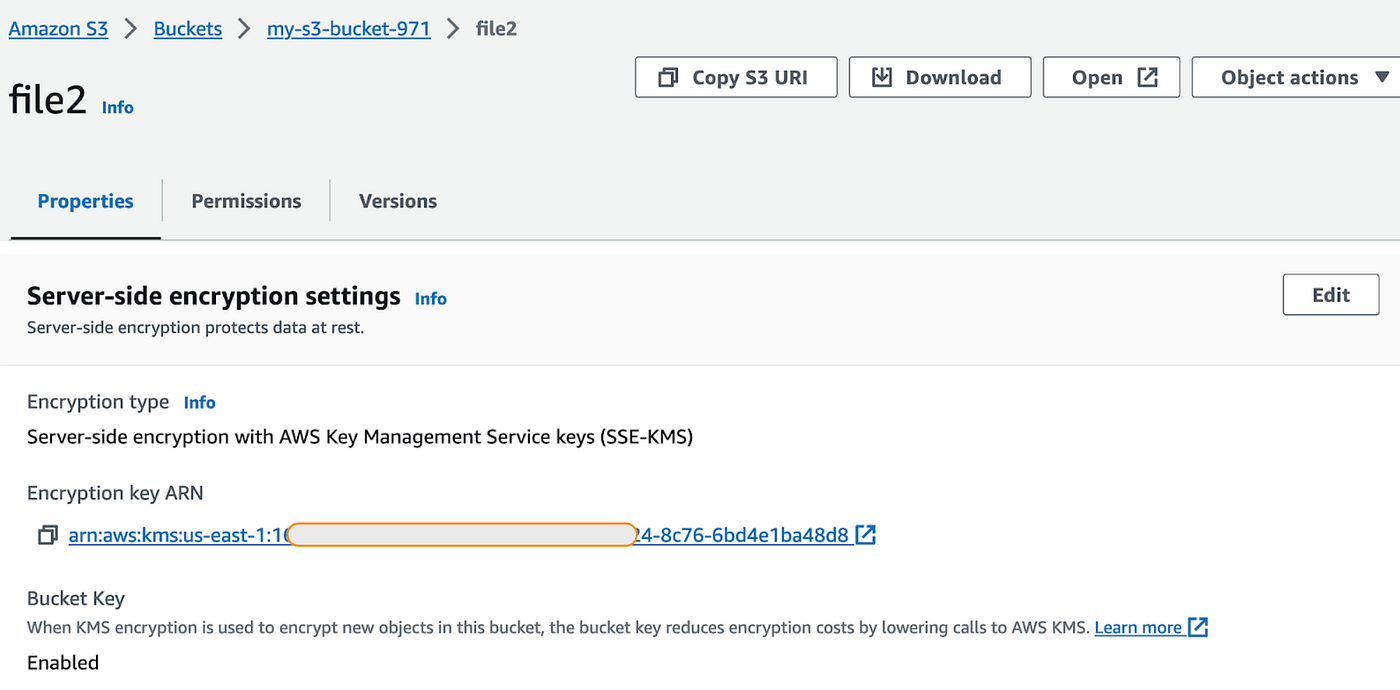The height and width of the screenshot is (690, 1400).
Task: Copy the S3 URI of file2
Action: [x=735, y=77]
